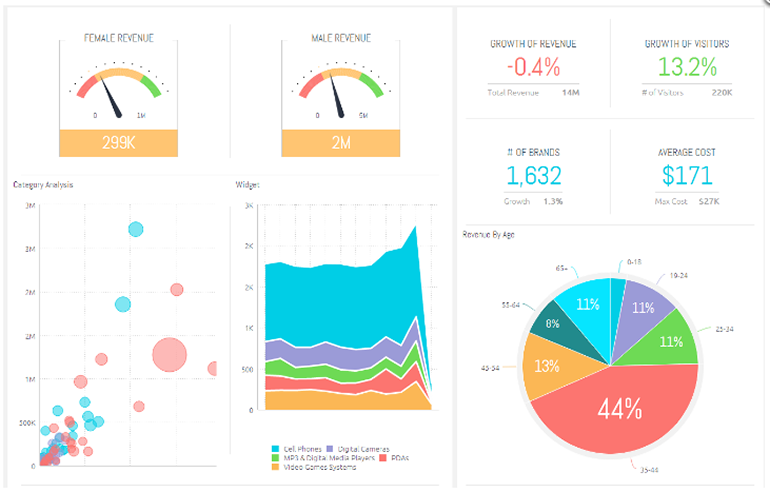Screen dimensions: 770x492
Task: Click the largest red bubble in Category Analysis
Action: [170, 354]
